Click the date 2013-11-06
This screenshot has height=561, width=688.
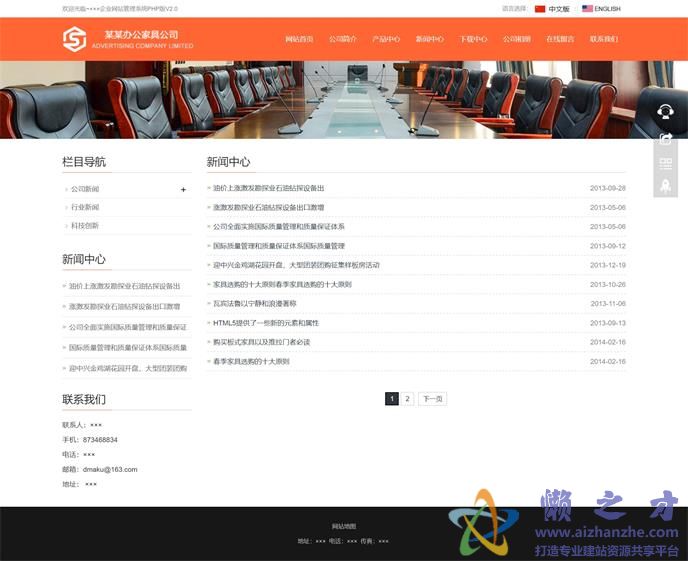click(x=608, y=304)
